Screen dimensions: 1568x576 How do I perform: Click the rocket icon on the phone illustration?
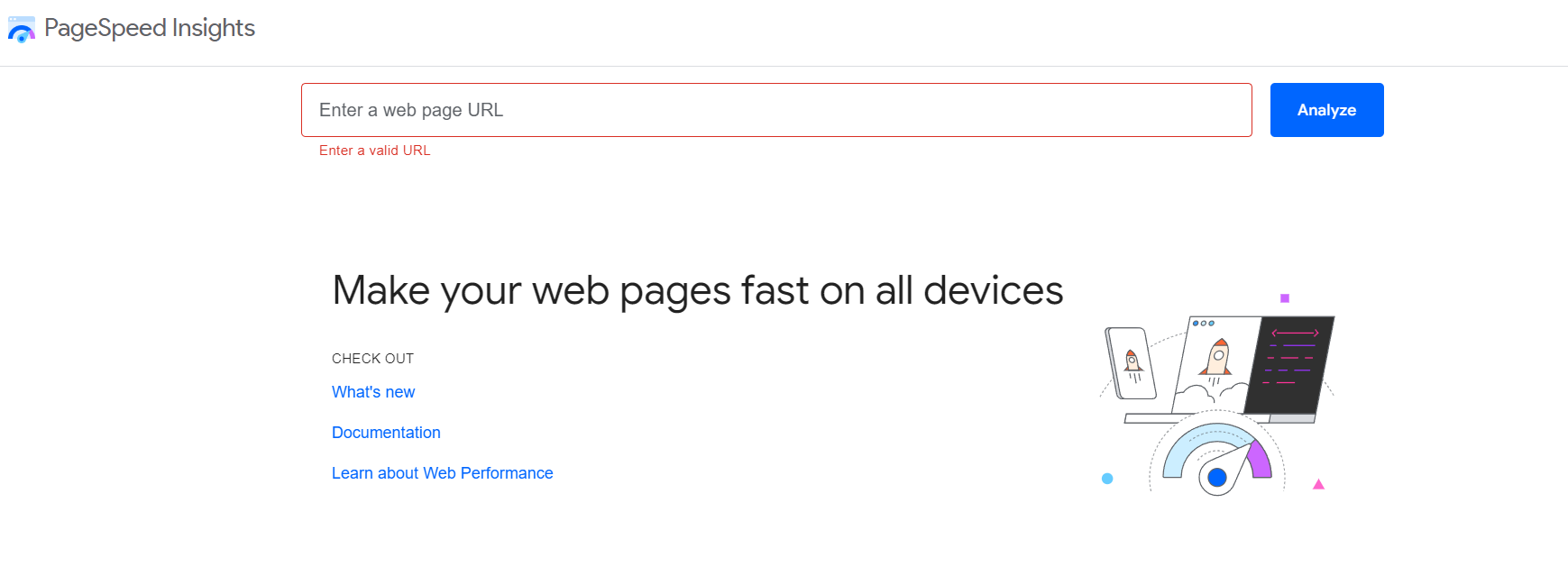[1133, 361]
